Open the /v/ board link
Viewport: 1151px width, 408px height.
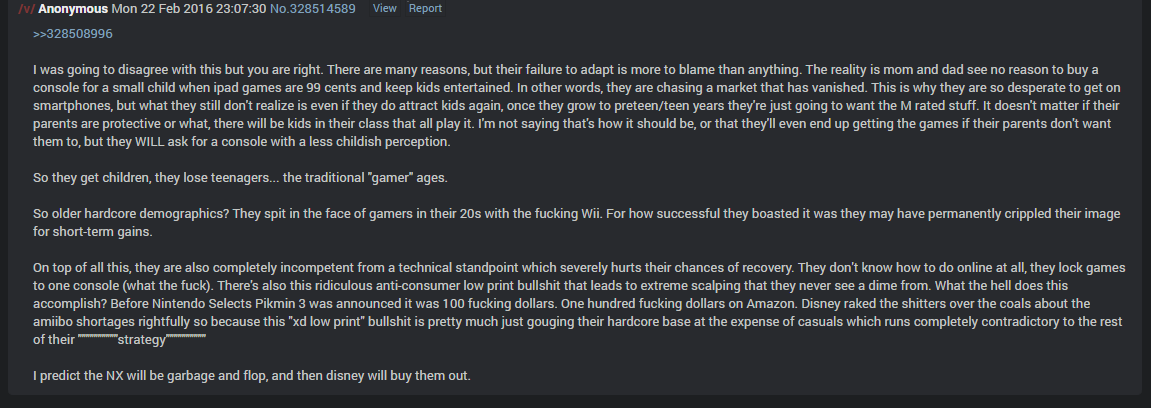(x=26, y=8)
